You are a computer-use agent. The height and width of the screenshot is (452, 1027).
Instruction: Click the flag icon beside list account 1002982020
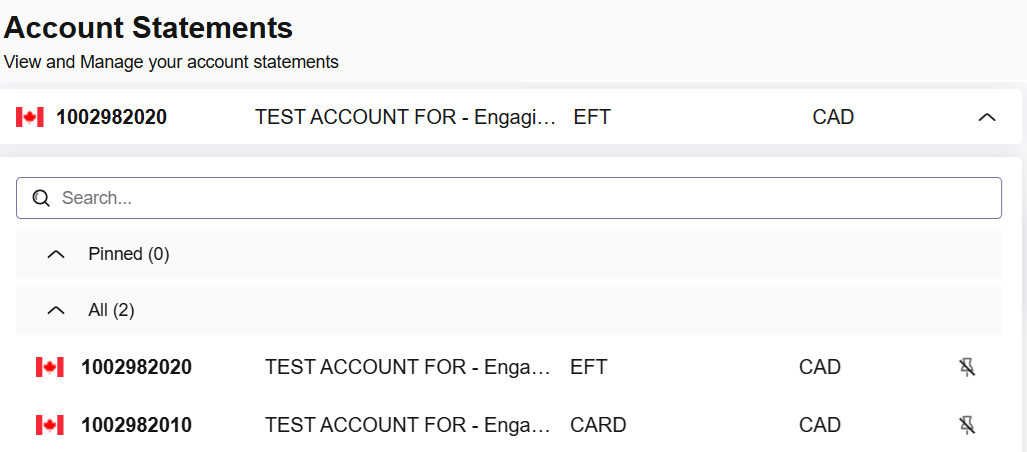point(50,367)
